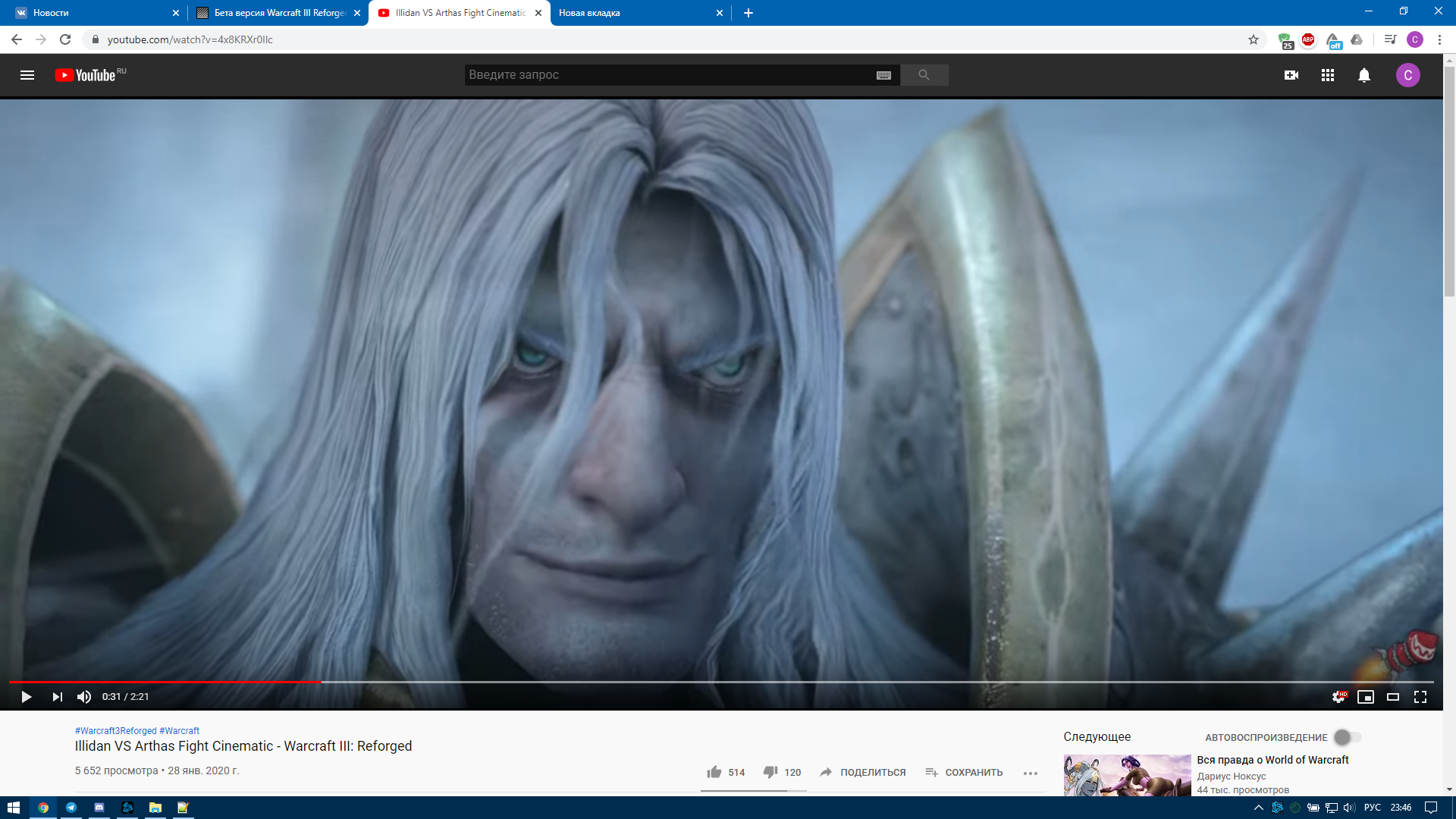Enable miniplayer mode
This screenshot has height=819, width=1456.
coord(1366,697)
